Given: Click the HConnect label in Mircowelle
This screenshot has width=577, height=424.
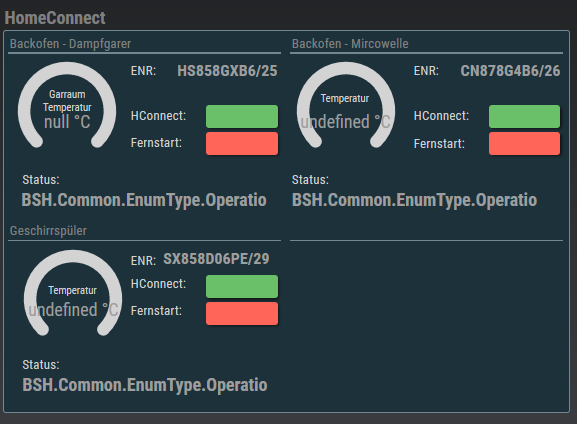Looking at the screenshot, I should click(x=441, y=116).
